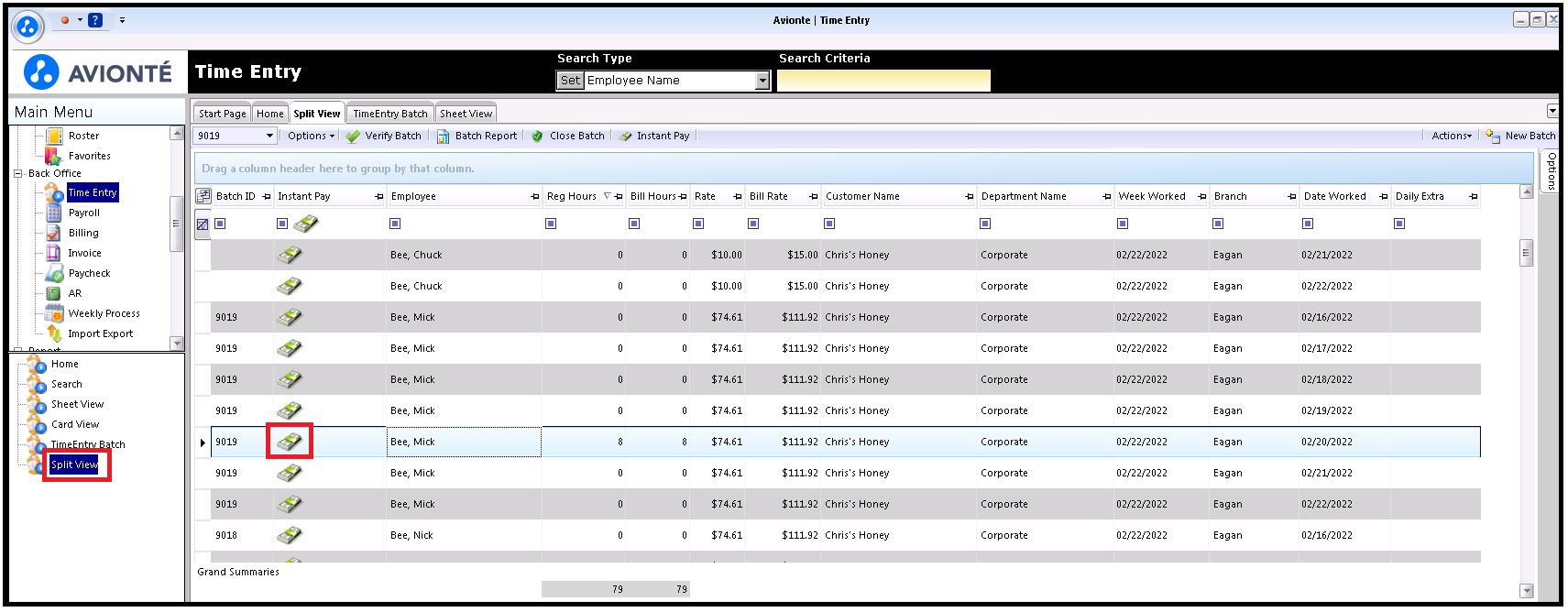Open the Sheet View tab
This screenshot has height=612, width=1568.
(466, 114)
